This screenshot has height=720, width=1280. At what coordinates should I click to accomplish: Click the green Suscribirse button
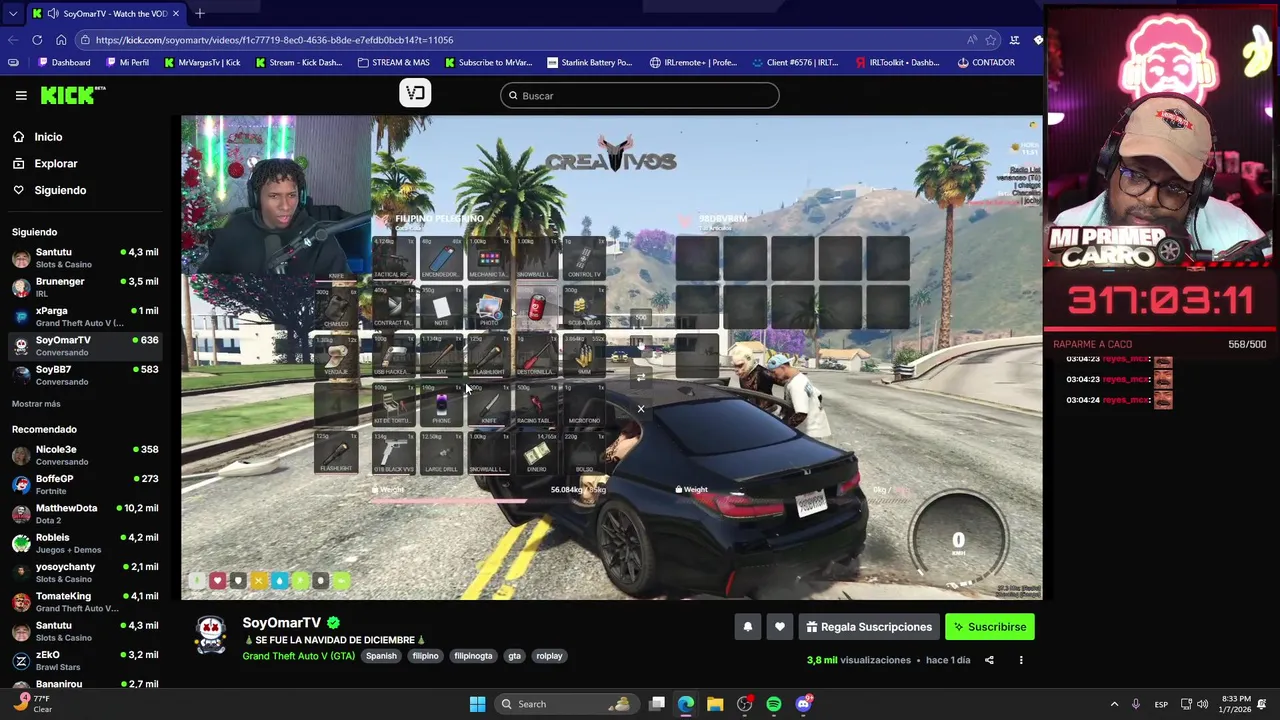pos(990,627)
